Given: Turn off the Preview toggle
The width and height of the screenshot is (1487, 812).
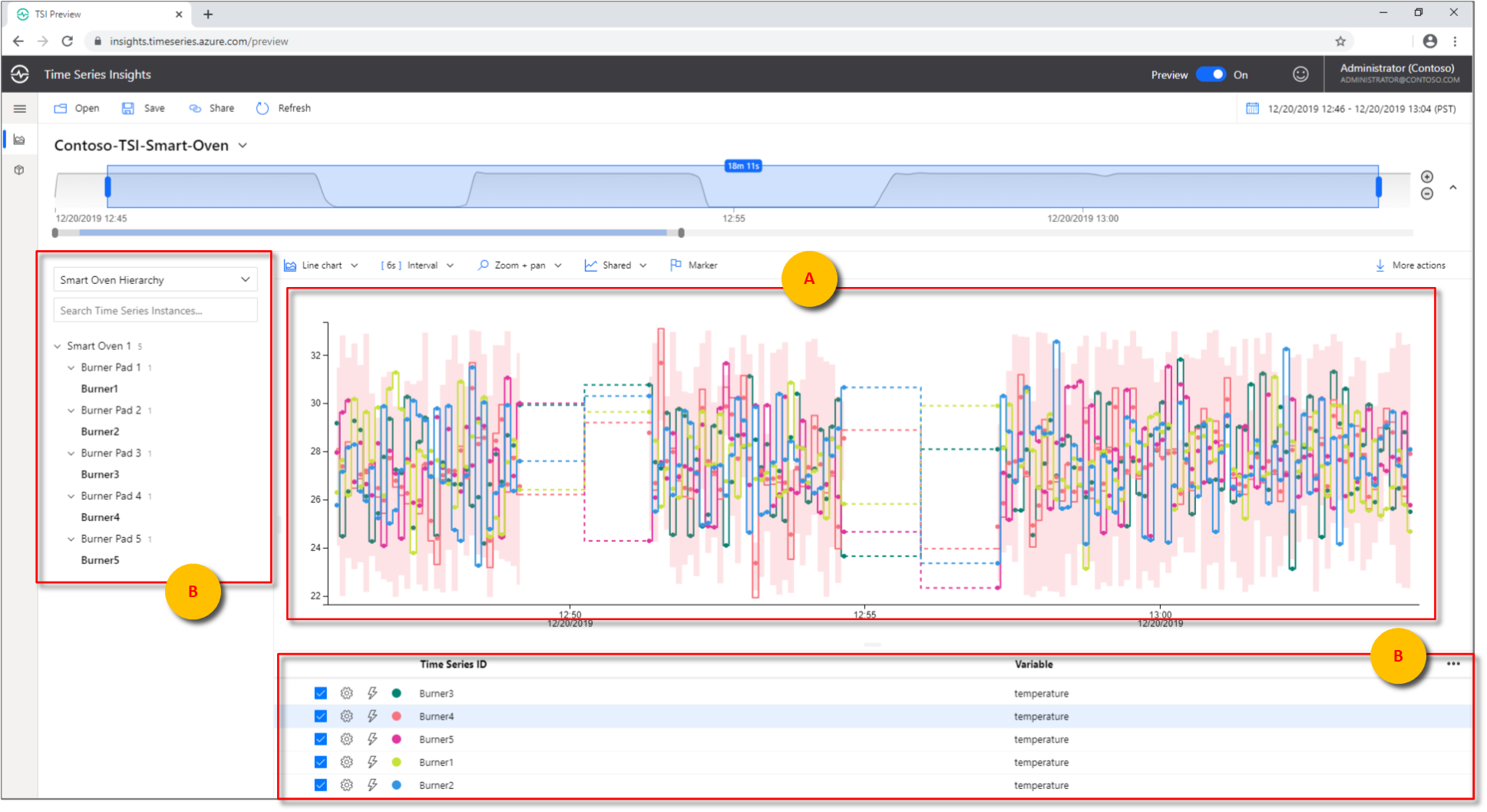Looking at the screenshot, I should (1211, 74).
